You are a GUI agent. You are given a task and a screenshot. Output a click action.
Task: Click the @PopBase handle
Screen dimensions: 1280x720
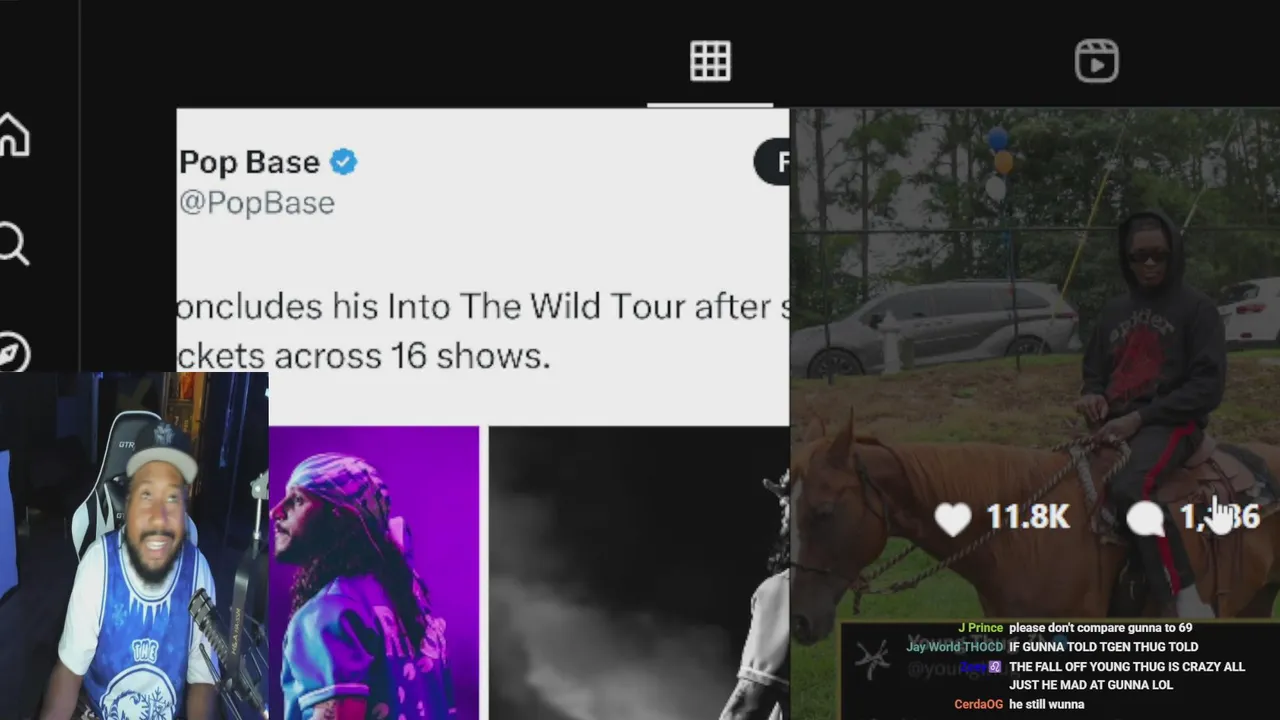click(x=256, y=203)
